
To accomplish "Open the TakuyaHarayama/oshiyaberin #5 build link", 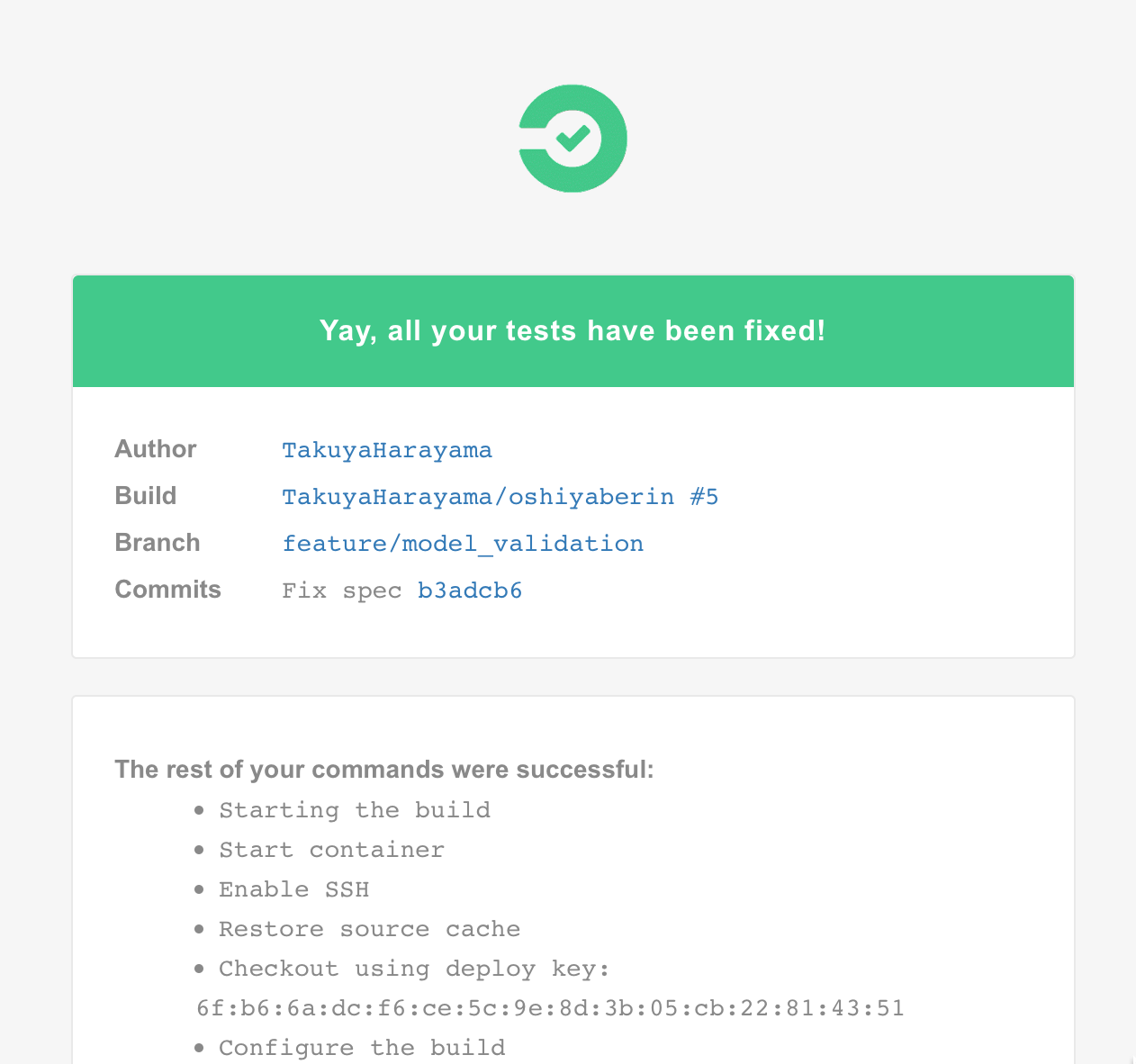I will click(500, 497).
